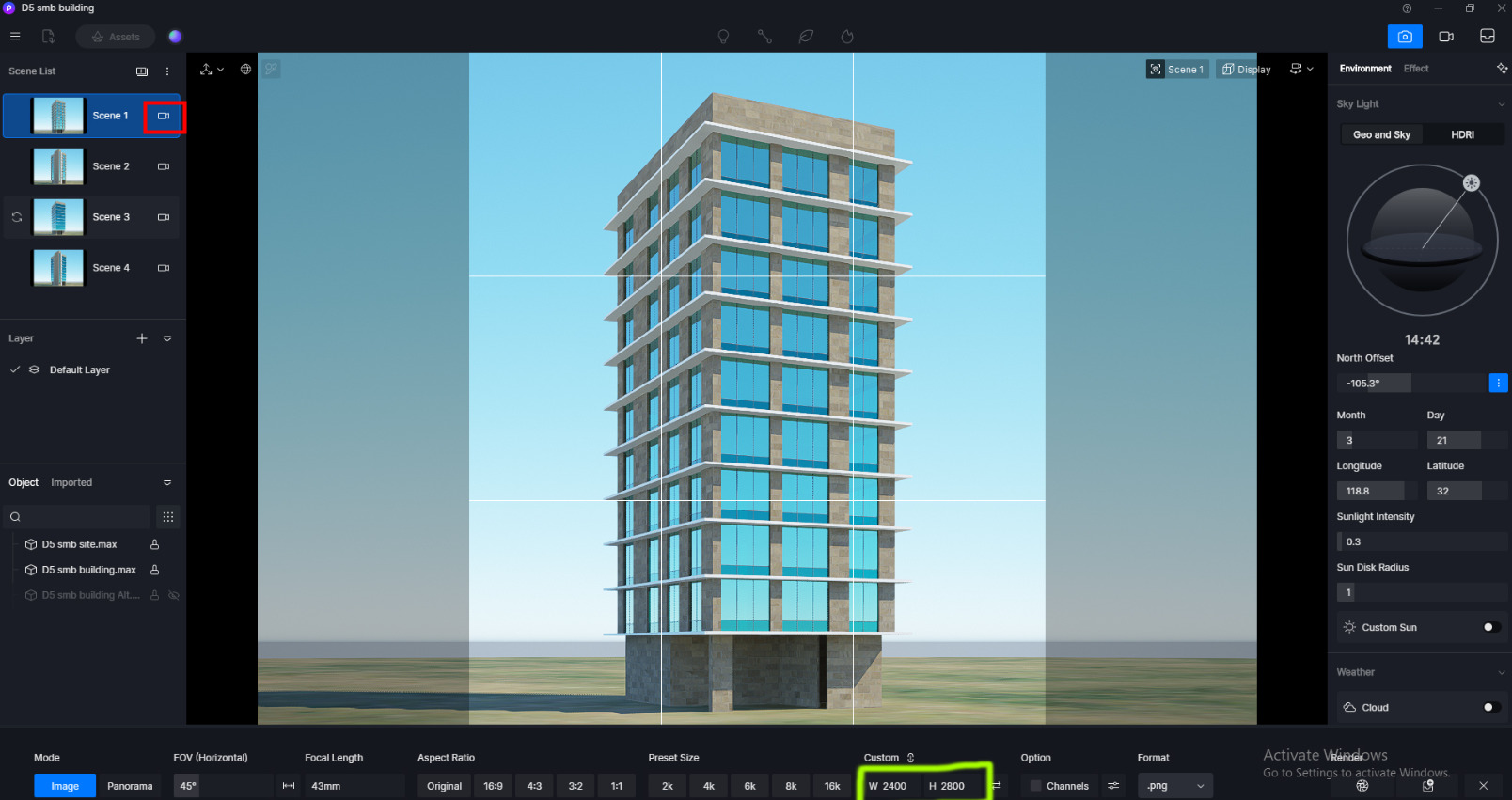Select Scene 4 thumbnail
Viewport: 1512px width, 800px height.
[58, 268]
